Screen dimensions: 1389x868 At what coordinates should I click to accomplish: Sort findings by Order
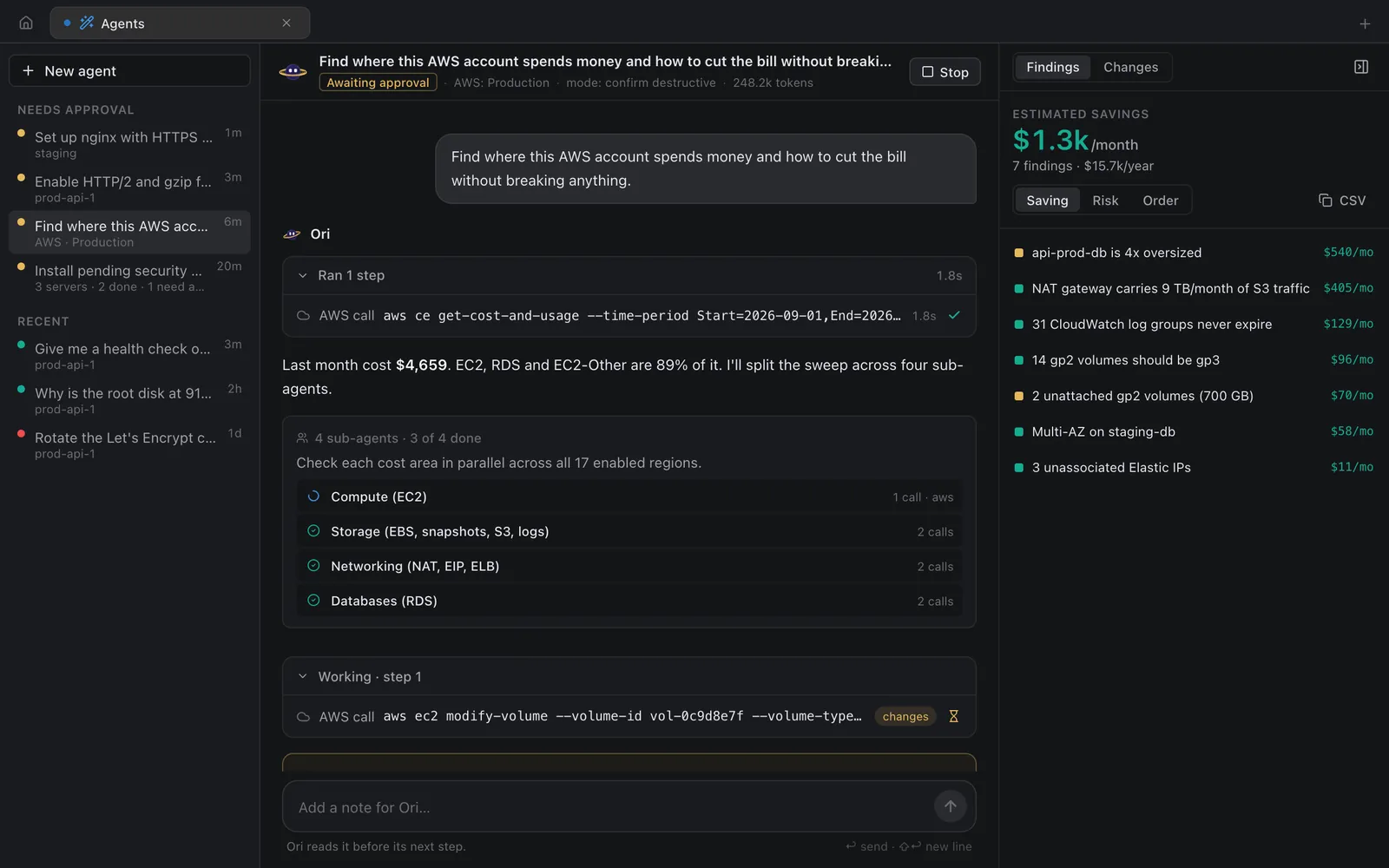pos(1160,201)
